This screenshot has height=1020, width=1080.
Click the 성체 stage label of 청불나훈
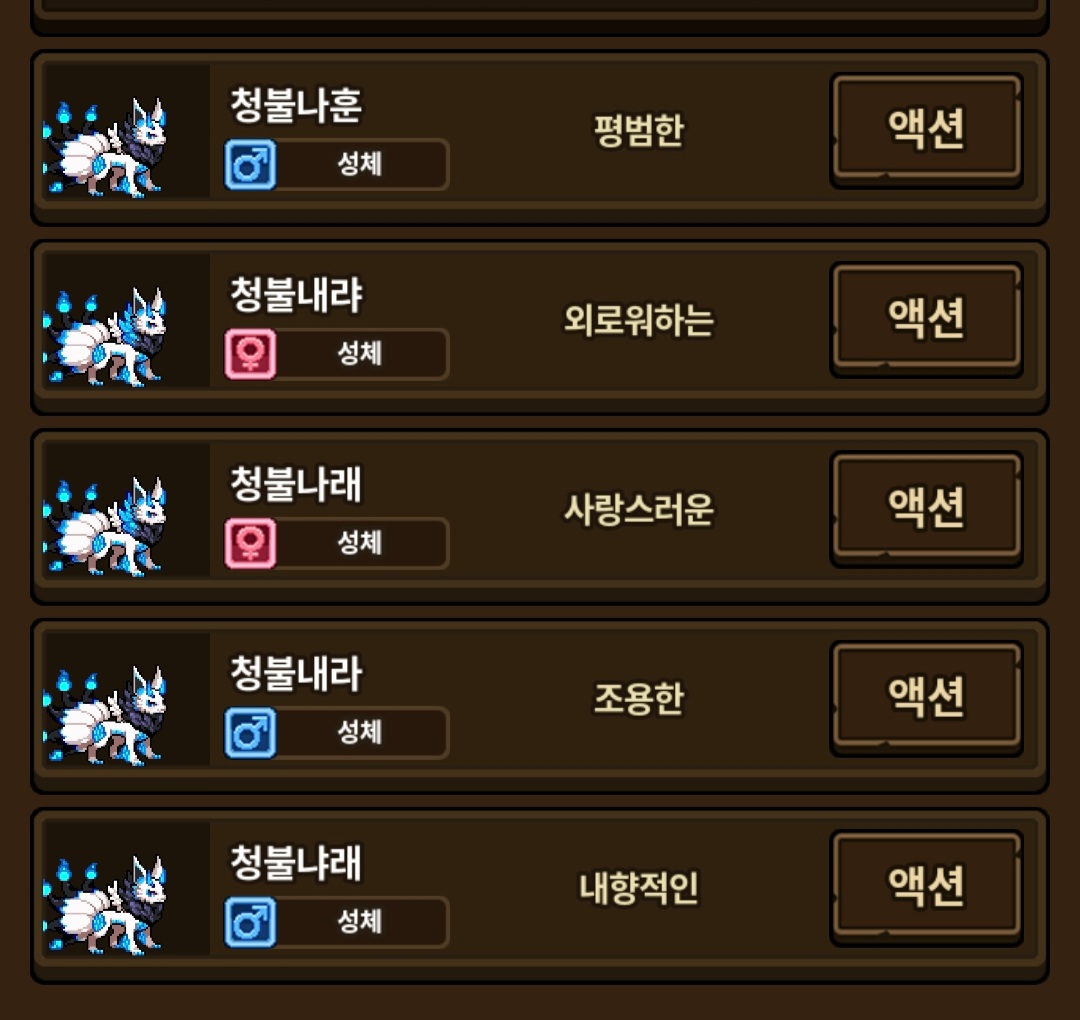[360, 165]
